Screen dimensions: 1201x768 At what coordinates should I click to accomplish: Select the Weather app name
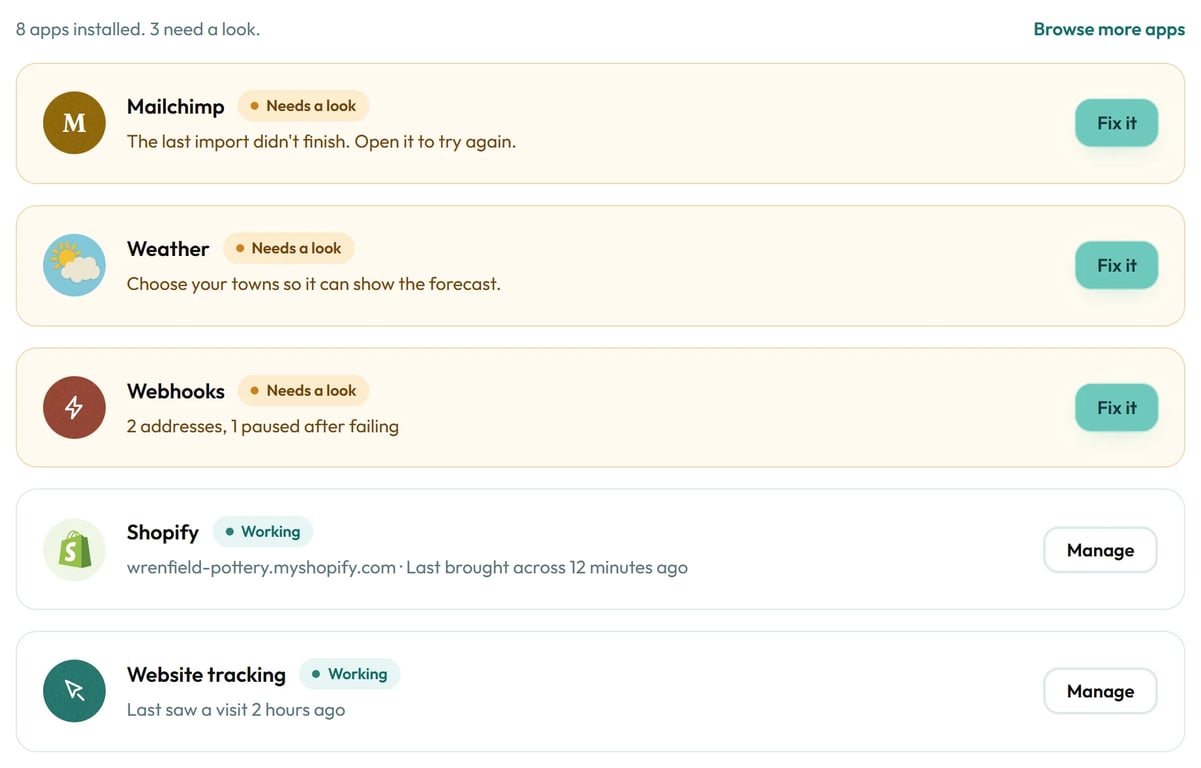pos(168,249)
